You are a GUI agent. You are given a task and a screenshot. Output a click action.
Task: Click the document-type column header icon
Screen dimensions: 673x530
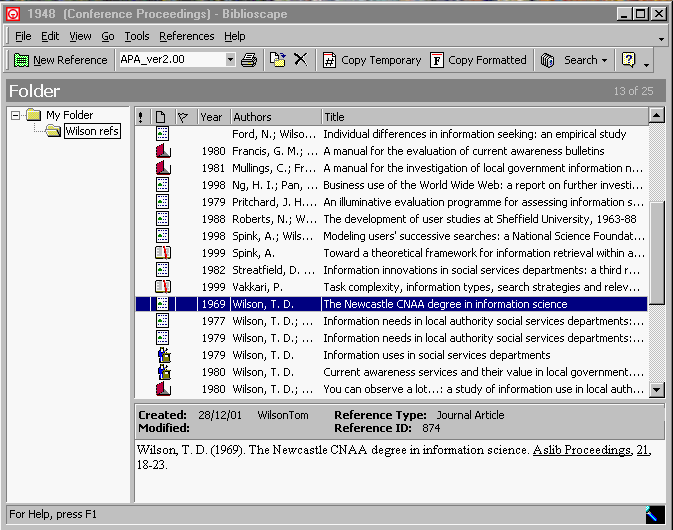(x=161, y=117)
